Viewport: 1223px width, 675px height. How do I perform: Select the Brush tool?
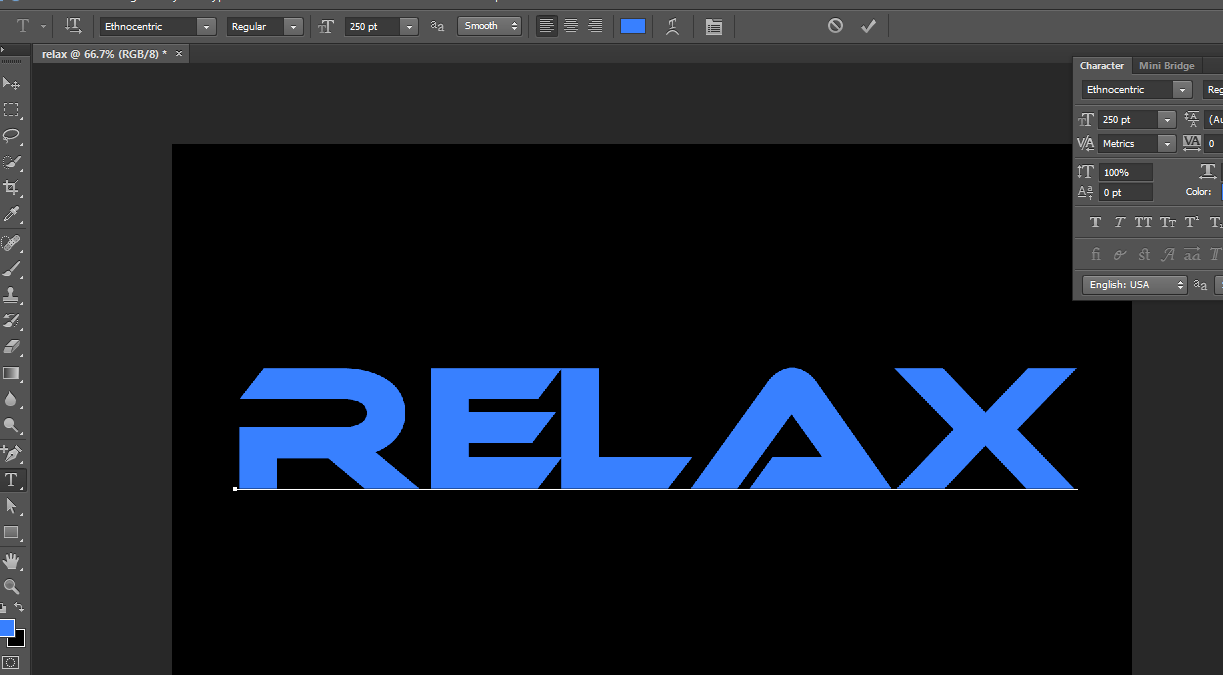pyautogui.click(x=13, y=268)
